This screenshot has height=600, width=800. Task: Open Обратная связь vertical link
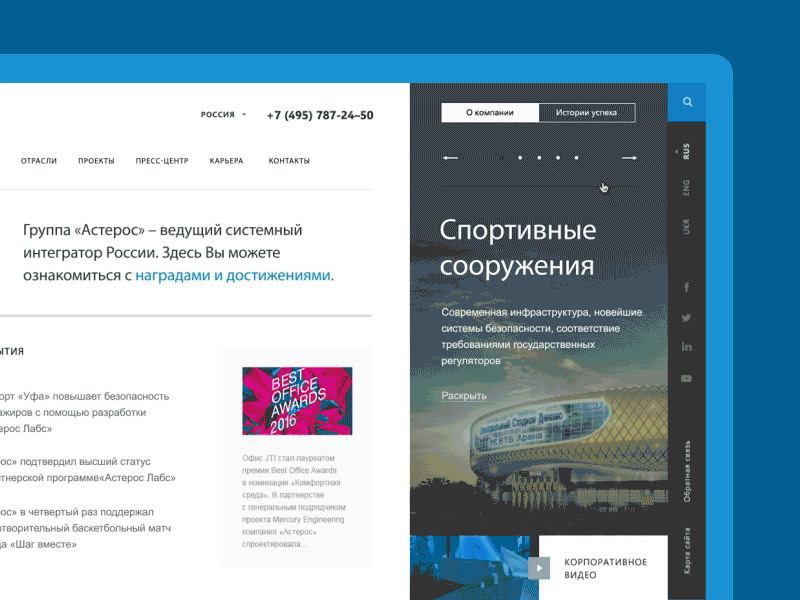coord(687,471)
